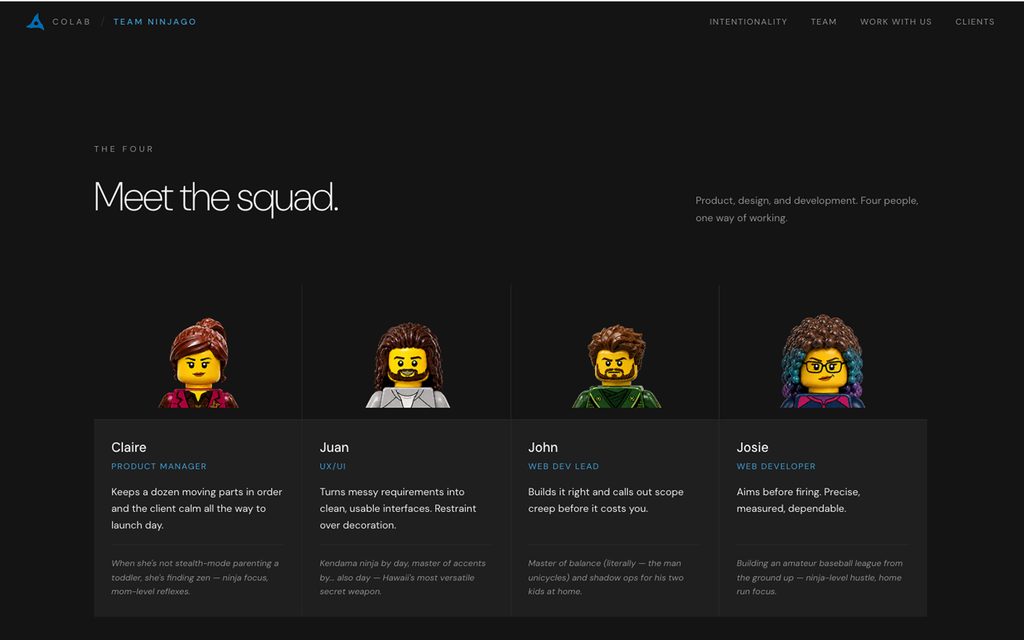Click Claire's 'stealth-mode parenting' italic bio
The width and height of the screenshot is (1024, 640).
coord(195,577)
